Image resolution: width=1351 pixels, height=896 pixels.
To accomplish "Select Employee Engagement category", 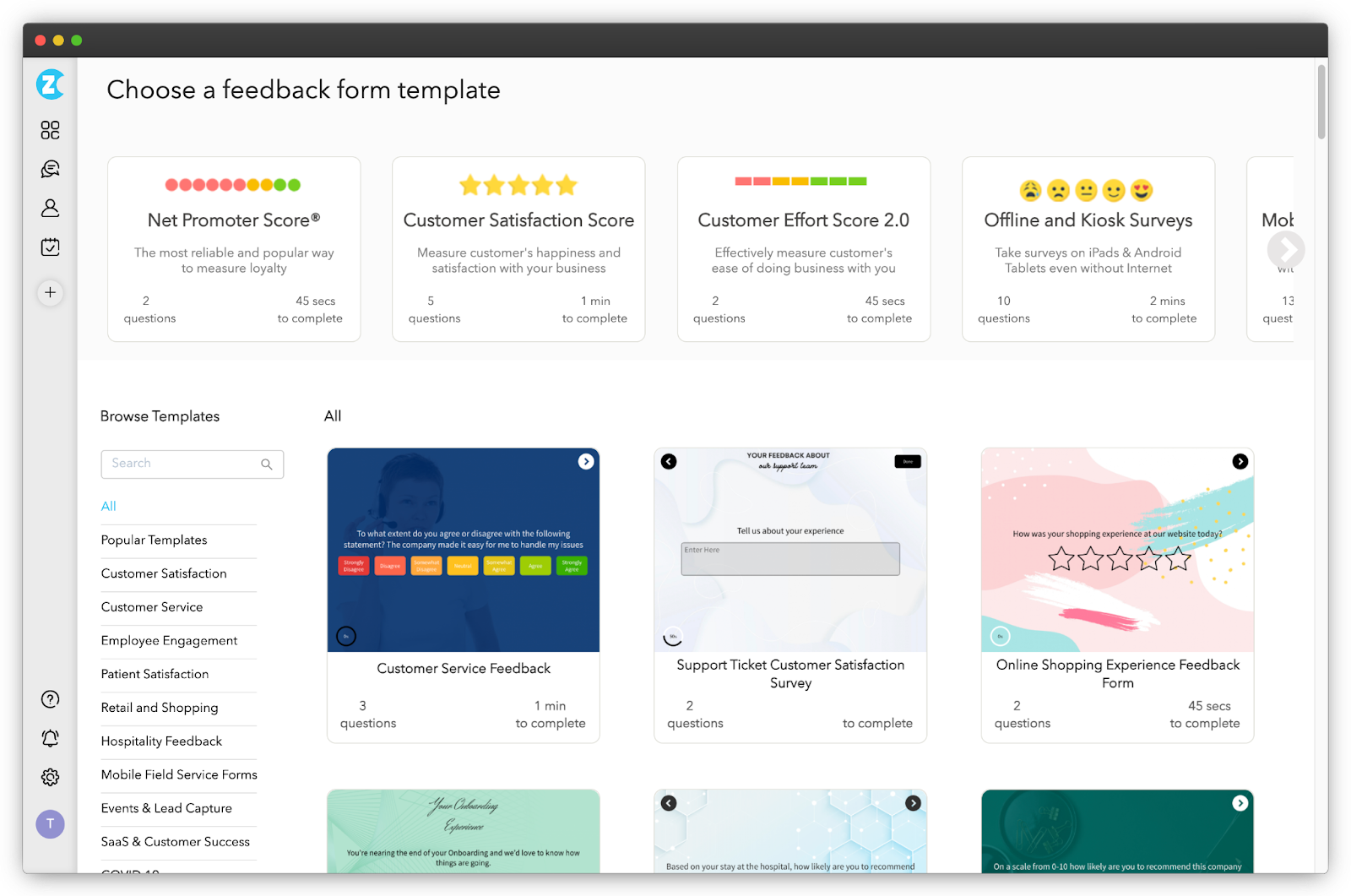I will [169, 641].
